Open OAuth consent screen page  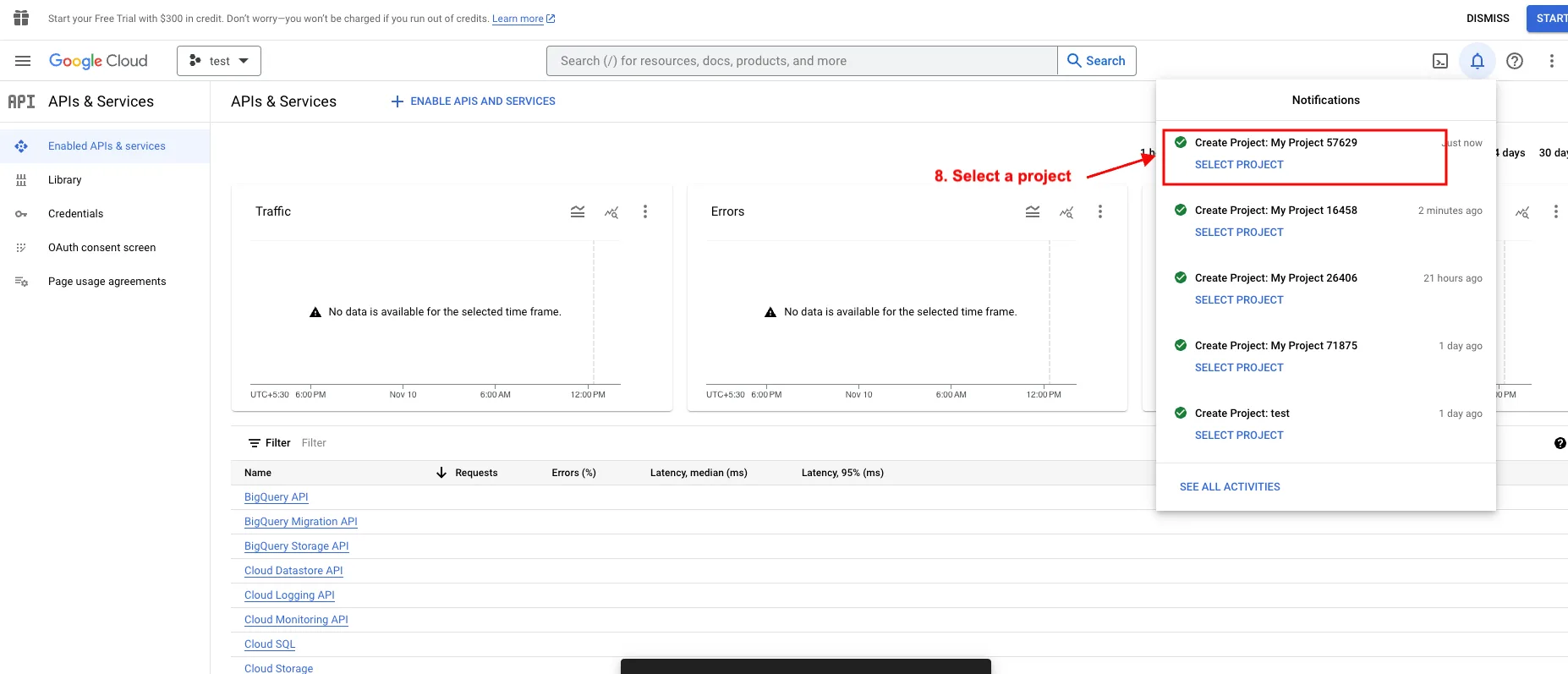pyautogui.click(x=101, y=248)
